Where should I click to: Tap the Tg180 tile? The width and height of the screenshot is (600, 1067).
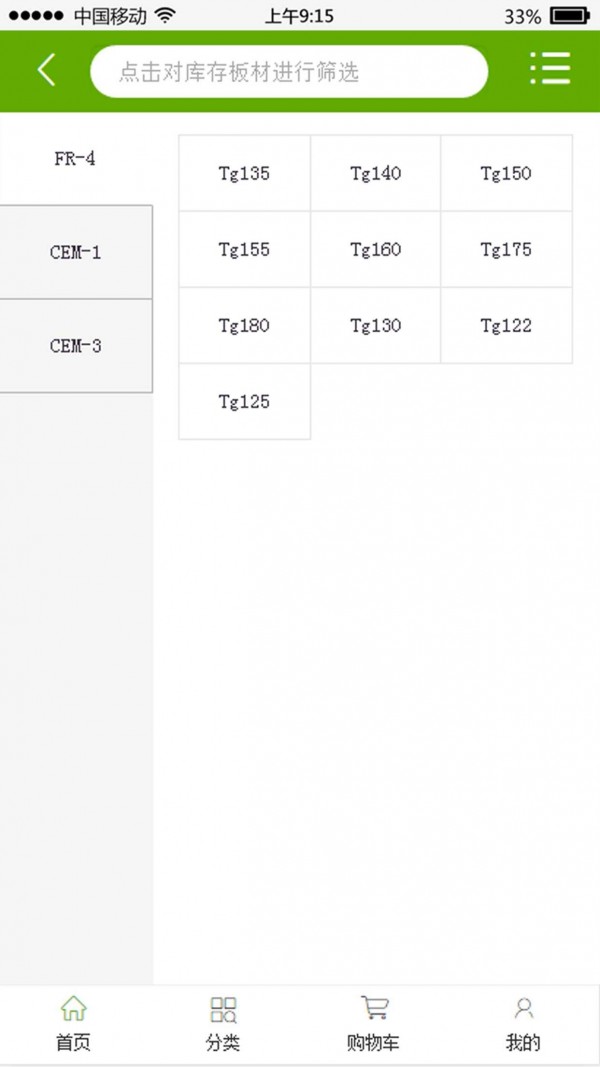point(244,325)
